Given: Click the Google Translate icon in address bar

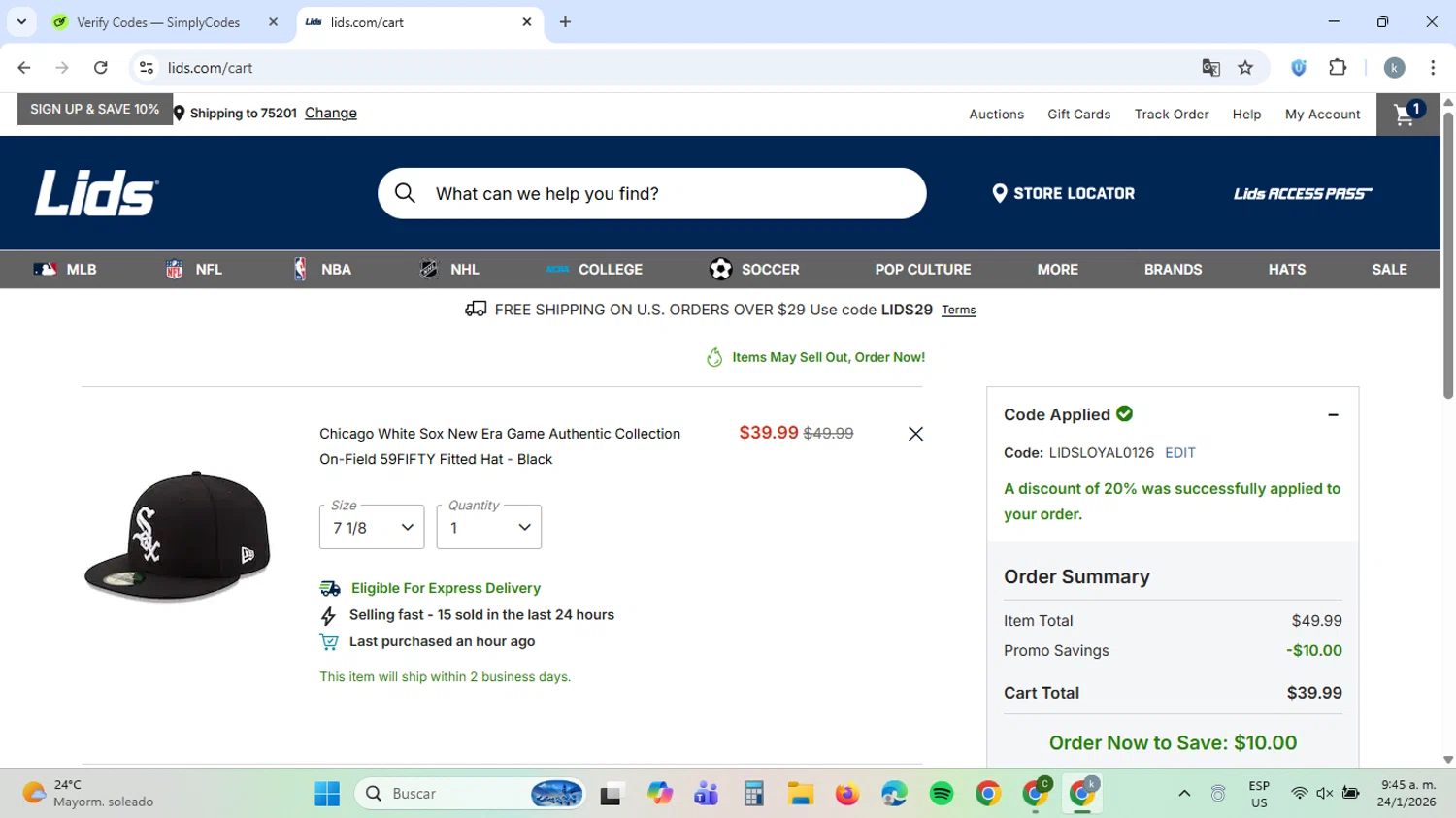Looking at the screenshot, I should 1210,68.
